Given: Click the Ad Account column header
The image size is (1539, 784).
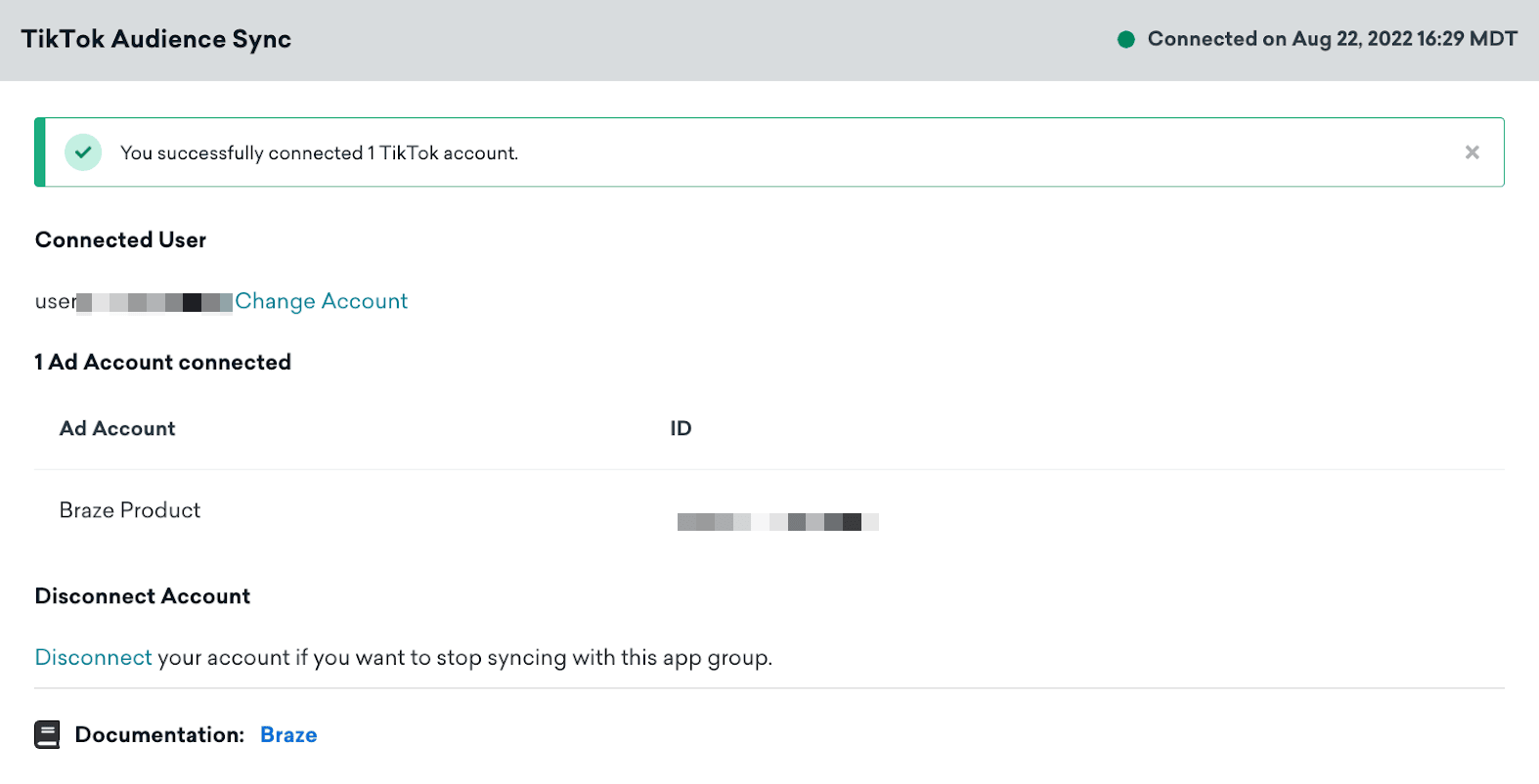Looking at the screenshot, I should click(117, 428).
